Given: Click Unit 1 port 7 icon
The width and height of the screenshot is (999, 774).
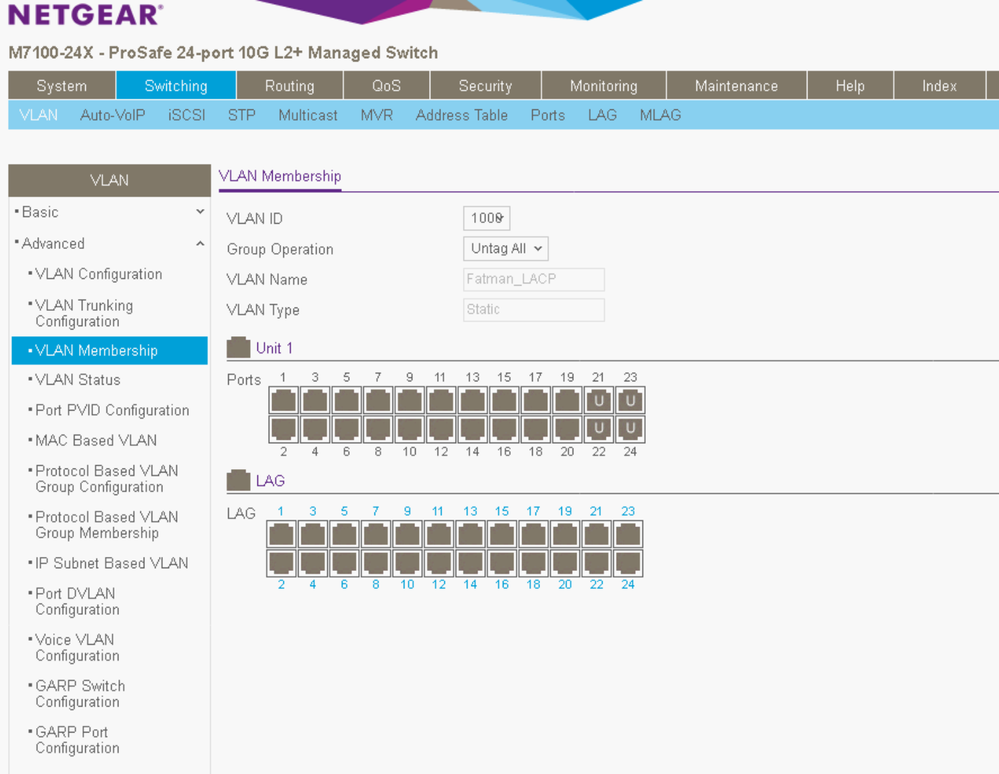Looking at the screenshot, I should click(x=378, y=401).
